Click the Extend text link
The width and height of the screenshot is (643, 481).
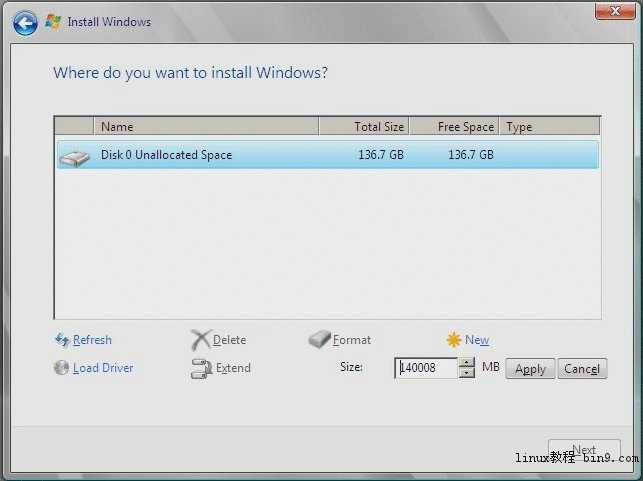tap(233, 368)
